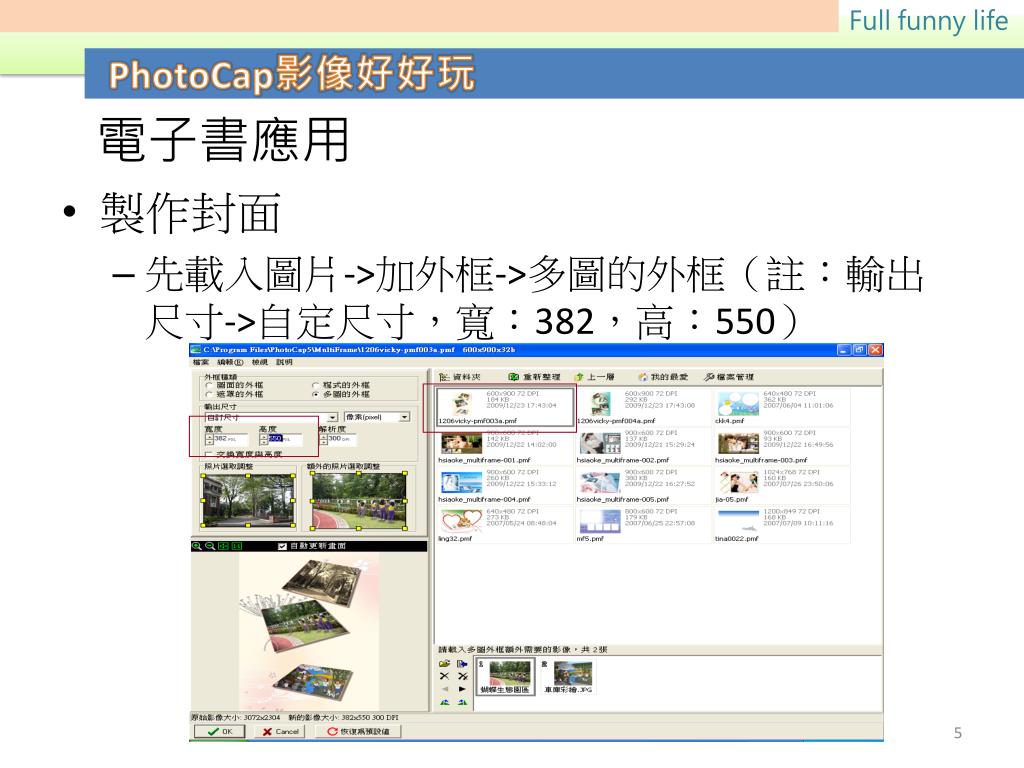
Task: Click 照片選取調整 crop preview image
Action: coord(248,501)
